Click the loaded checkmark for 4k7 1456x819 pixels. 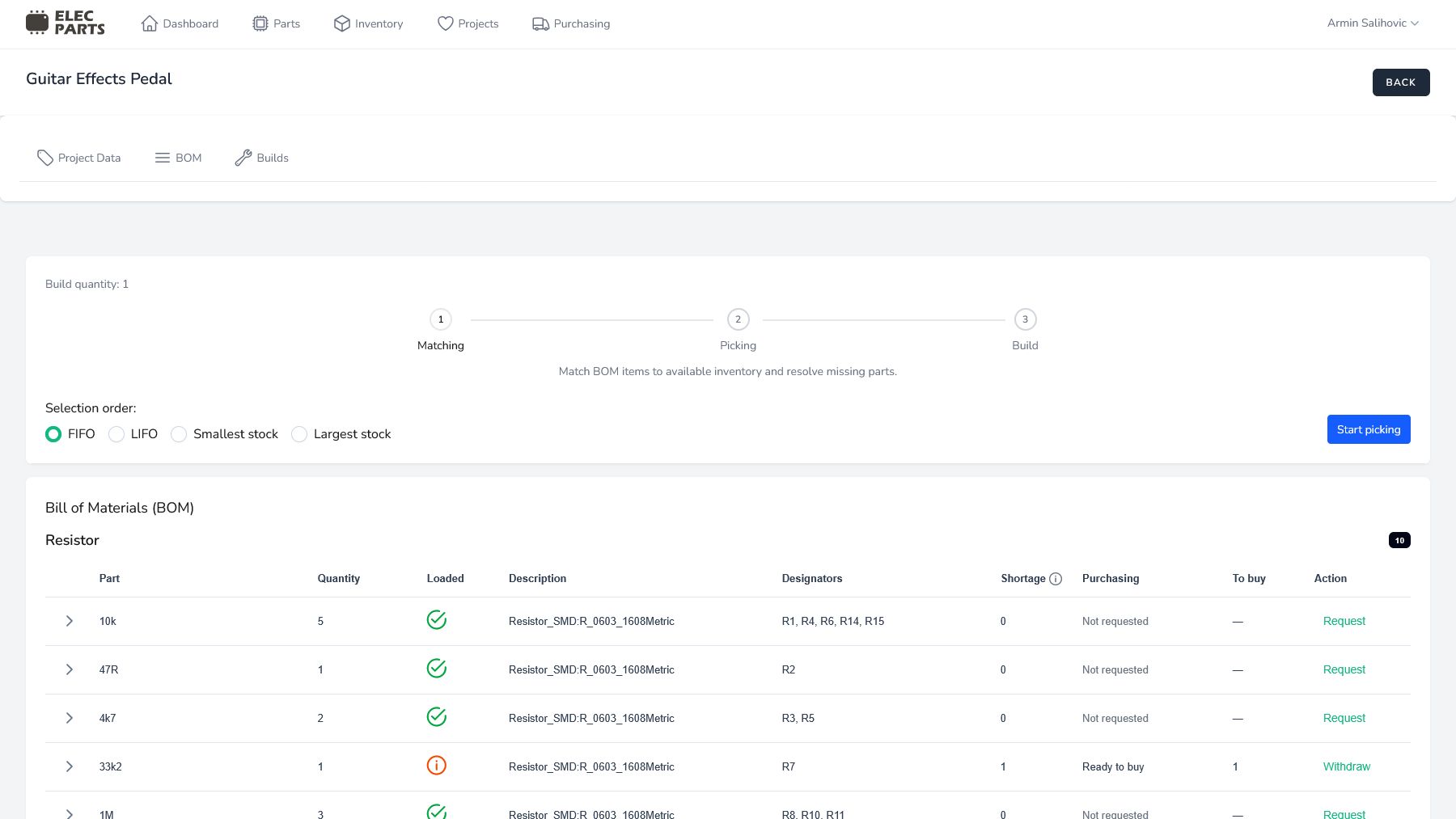click(437, 717)
